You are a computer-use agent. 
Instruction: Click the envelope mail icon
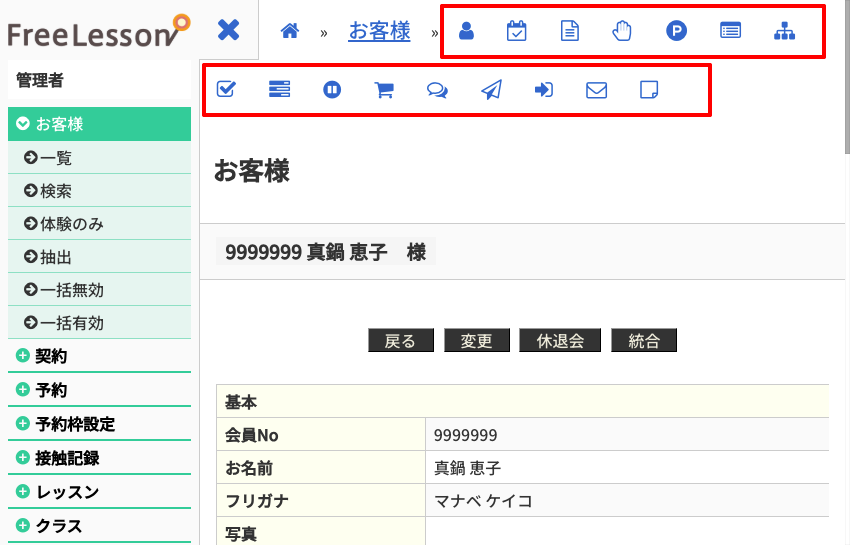click(596, 90)
